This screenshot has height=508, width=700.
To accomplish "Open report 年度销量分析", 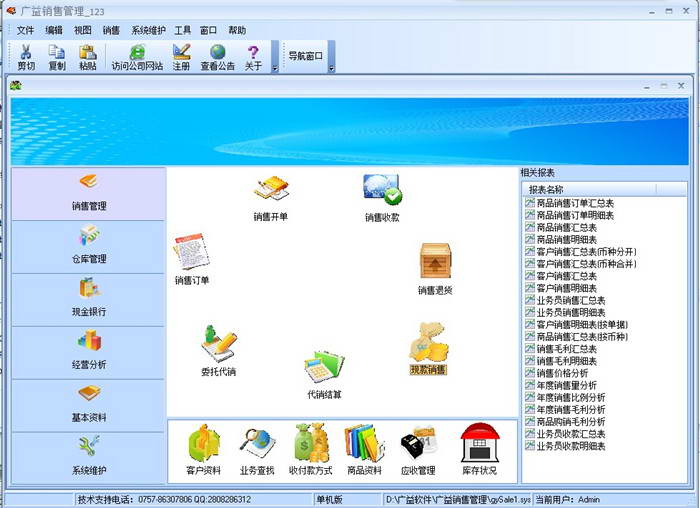I will [566, 385].
